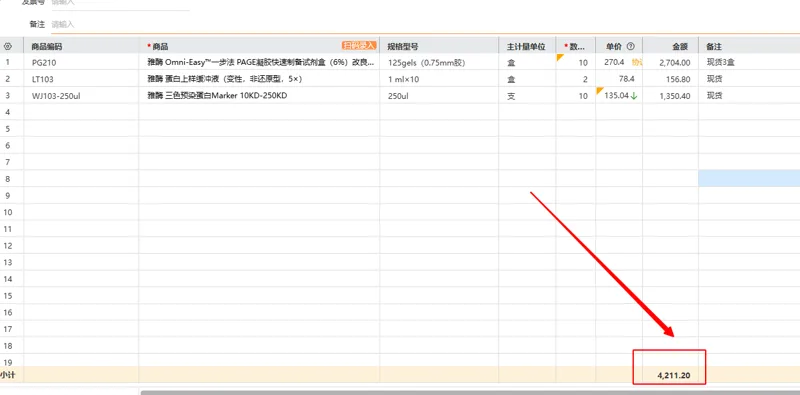Select row number 19

pos(8,362)
